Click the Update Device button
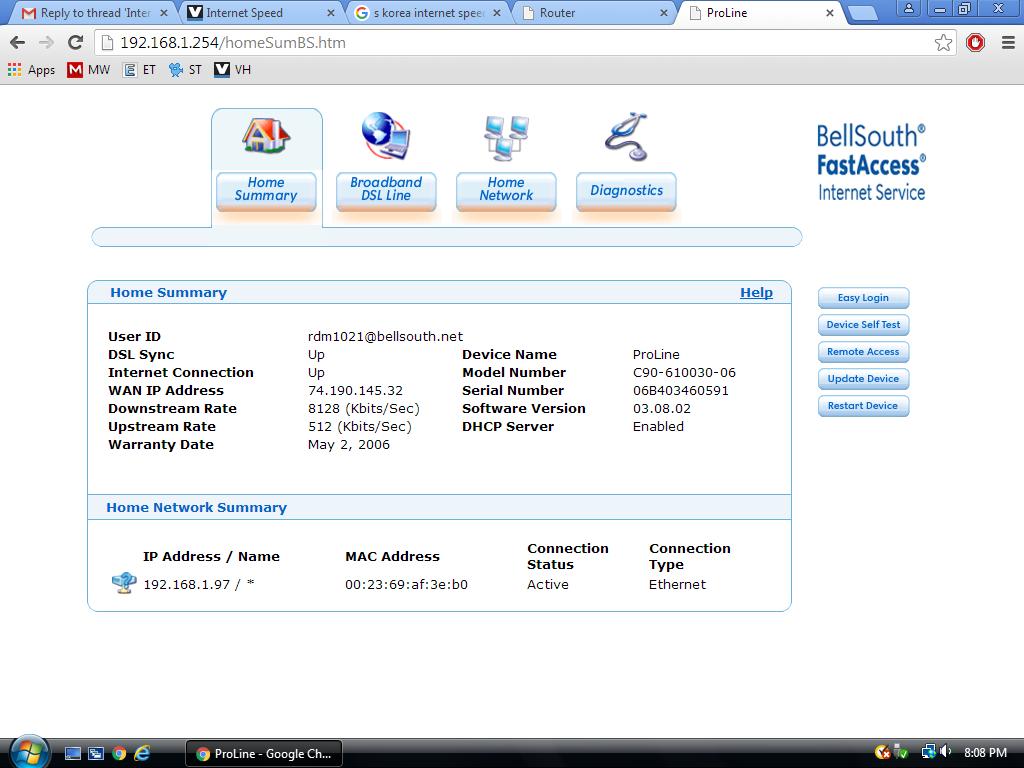The width and height of the screenshot is (1024, 768). click(863, 379)
